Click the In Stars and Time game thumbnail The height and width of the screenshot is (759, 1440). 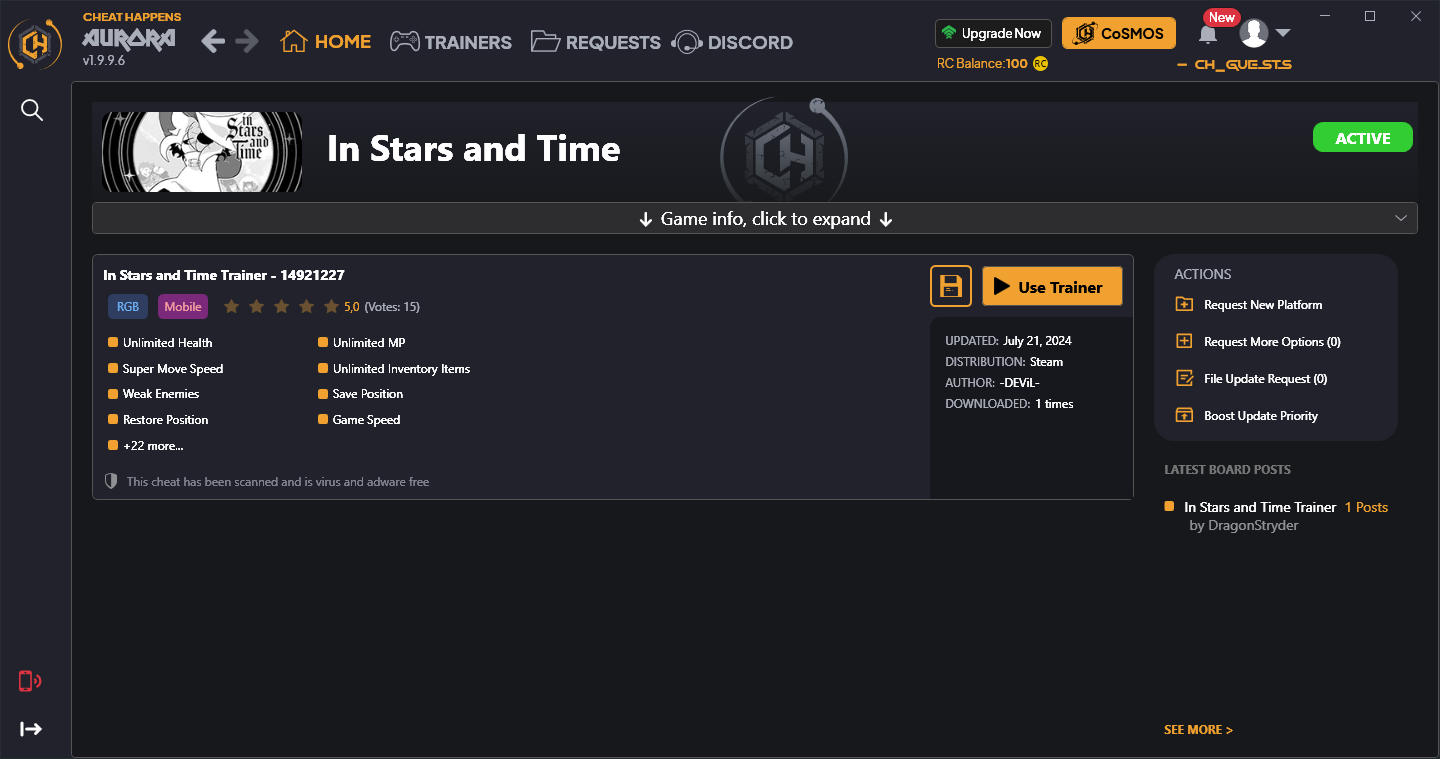202,151
